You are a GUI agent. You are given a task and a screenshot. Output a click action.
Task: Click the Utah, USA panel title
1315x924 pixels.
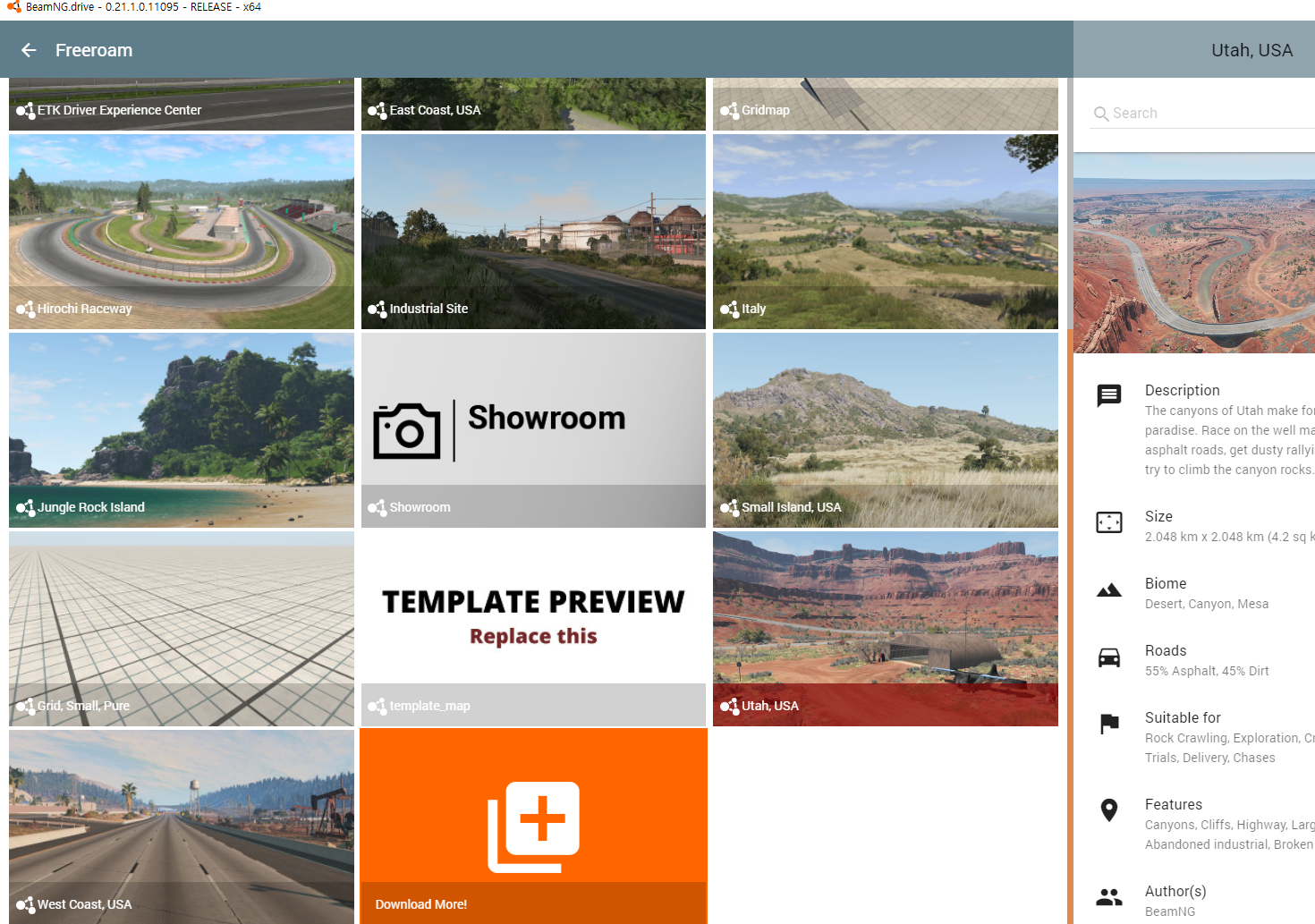pyautogui.click(x=1251, y=50)
